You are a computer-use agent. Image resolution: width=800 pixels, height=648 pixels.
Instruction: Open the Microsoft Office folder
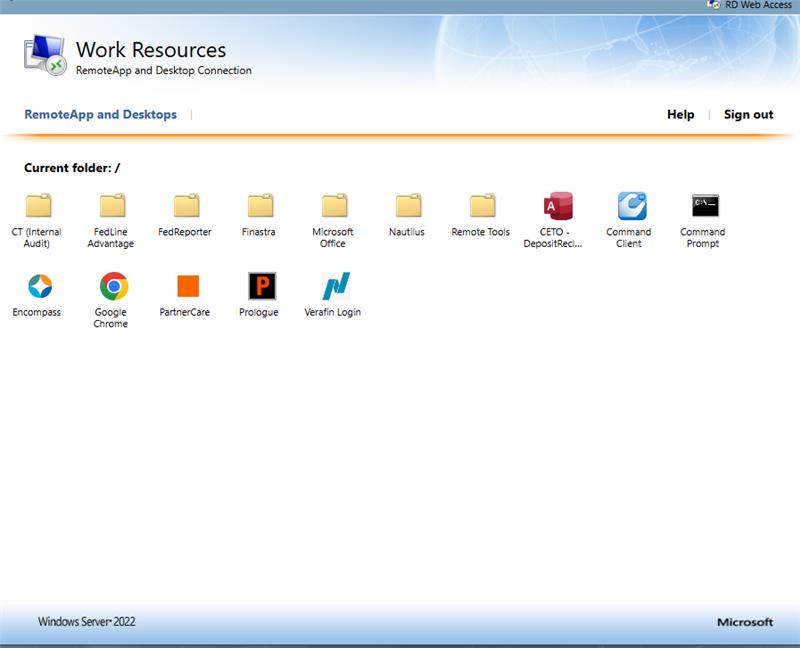(x=334, y=205)
